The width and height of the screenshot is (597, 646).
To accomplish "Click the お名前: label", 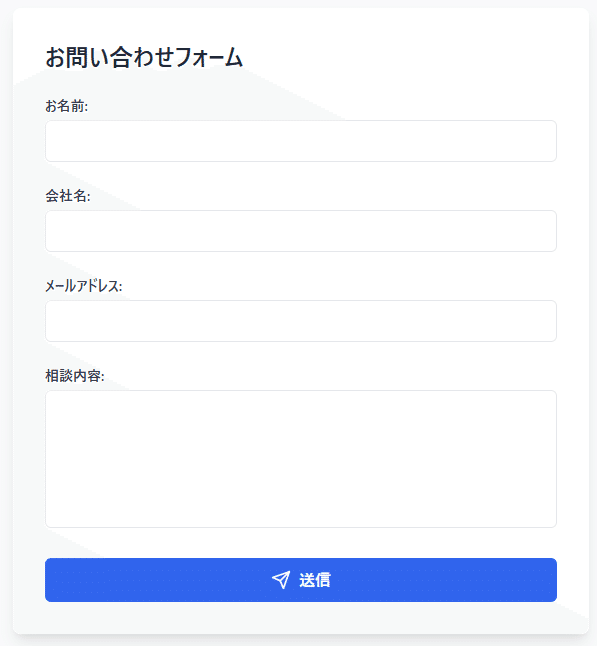I will pyautogui.click(x=66, y=106).
